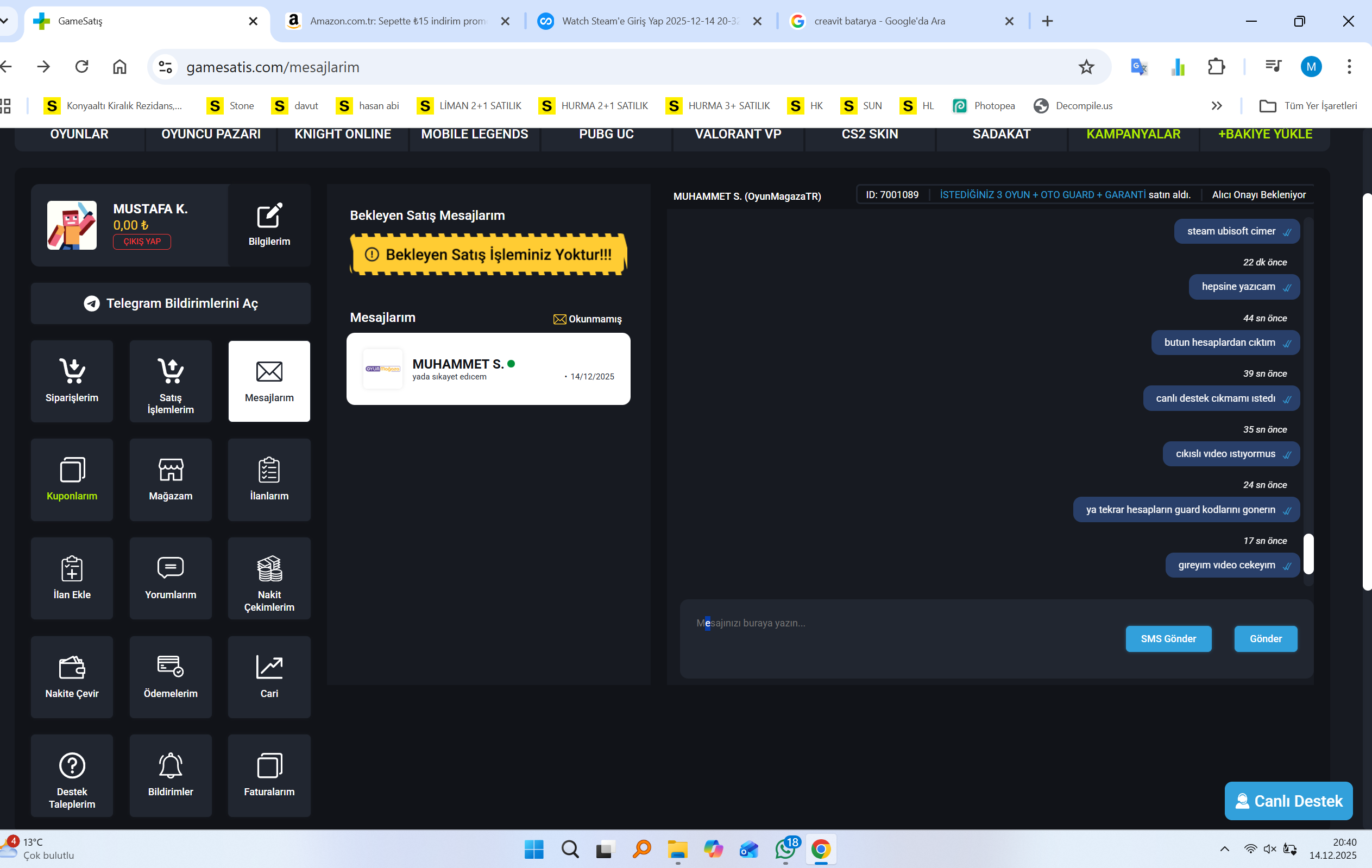Click the +BAKİYE YÜKLE menu item
The height and width of the screenshot is (868, 1372).
pos(1264,135)
